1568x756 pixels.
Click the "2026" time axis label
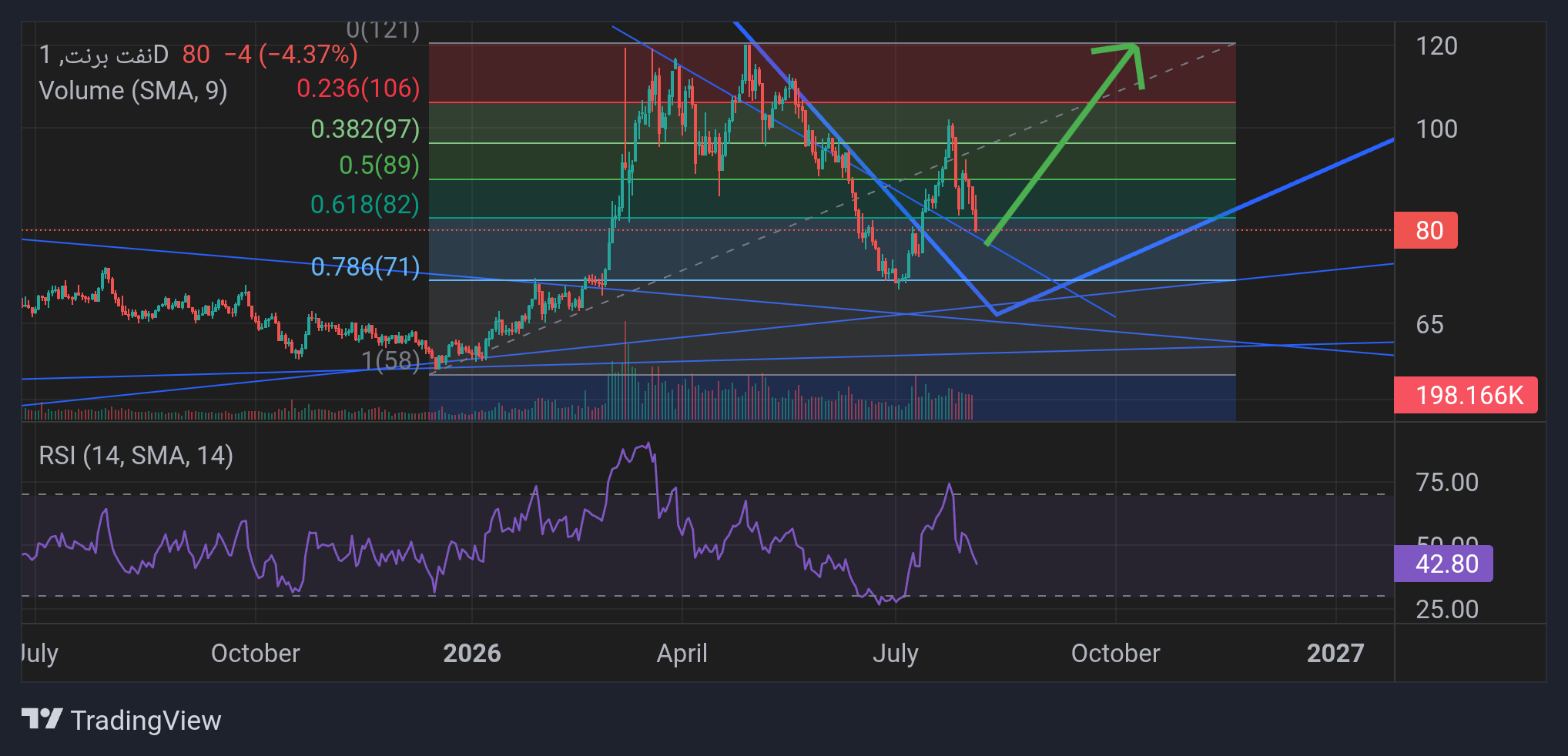(x=472, y=654)
